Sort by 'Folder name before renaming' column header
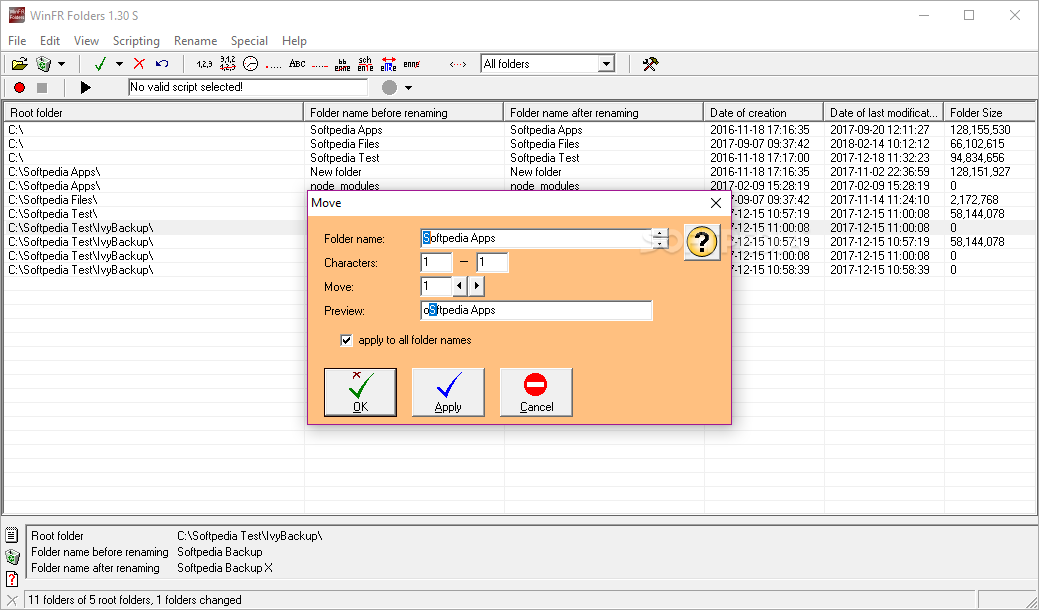Image resolution: width=1039 pixels, height=610 pixels. pyautogui.click(x=404, y=113)
